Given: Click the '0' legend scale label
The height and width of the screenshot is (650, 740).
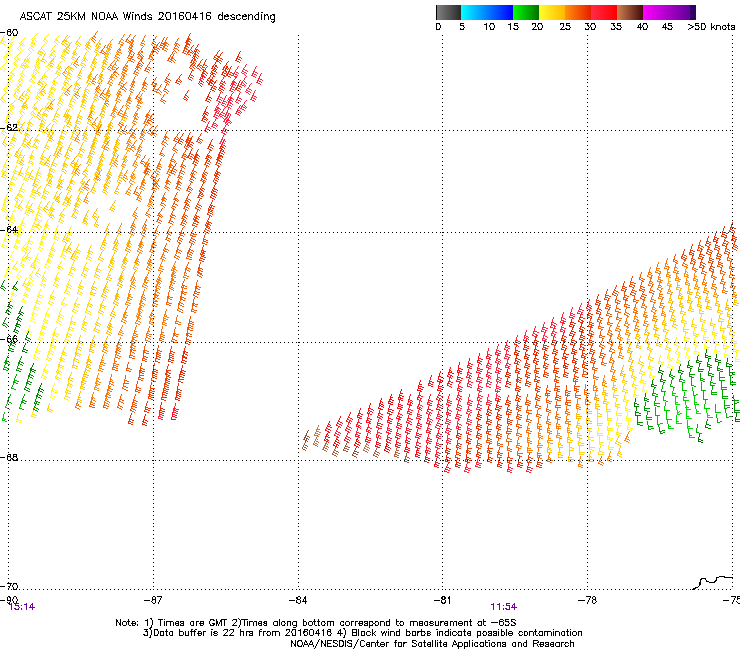Looking at the screenshot, I should click(438, 27).
